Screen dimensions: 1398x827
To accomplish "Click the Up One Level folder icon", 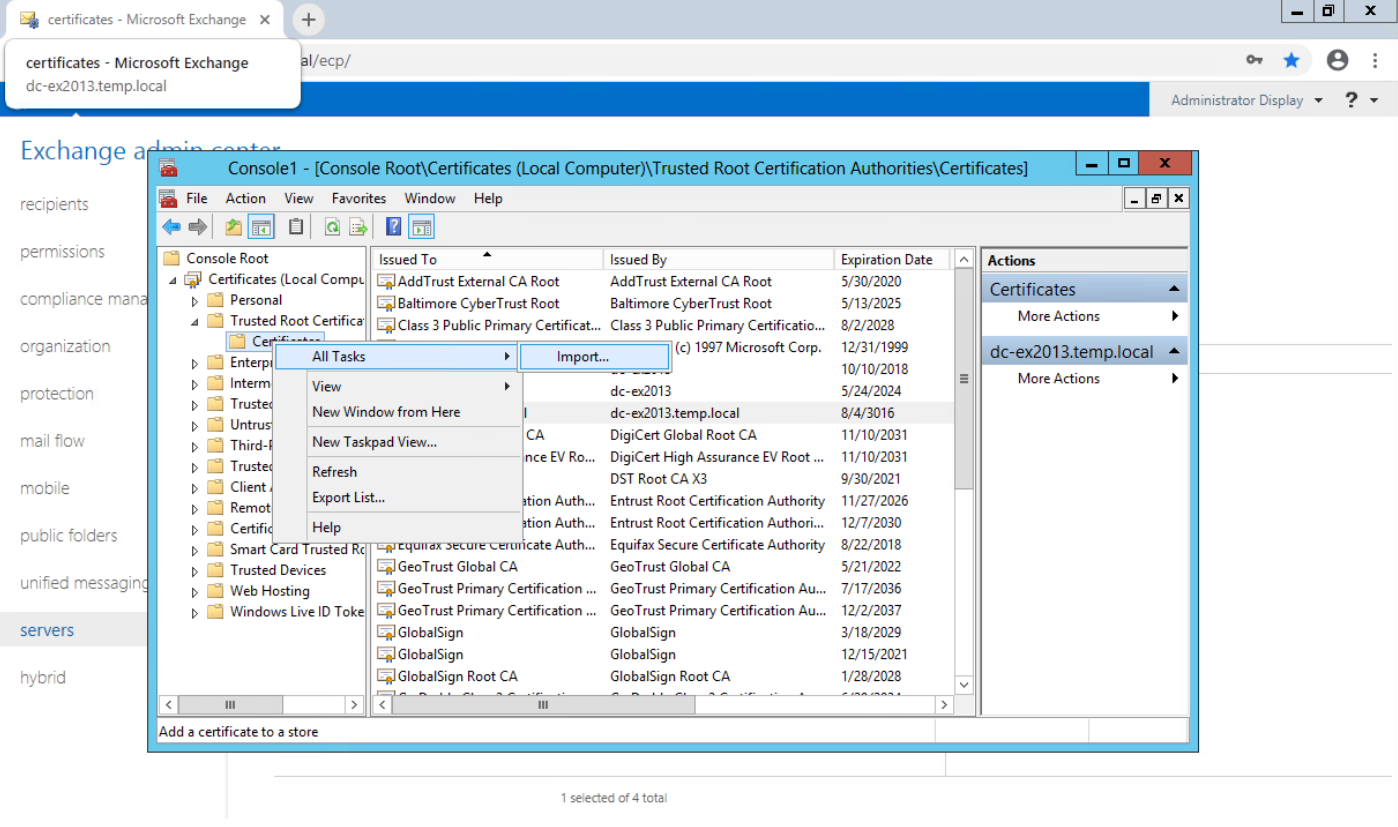I will pos(233,227).
